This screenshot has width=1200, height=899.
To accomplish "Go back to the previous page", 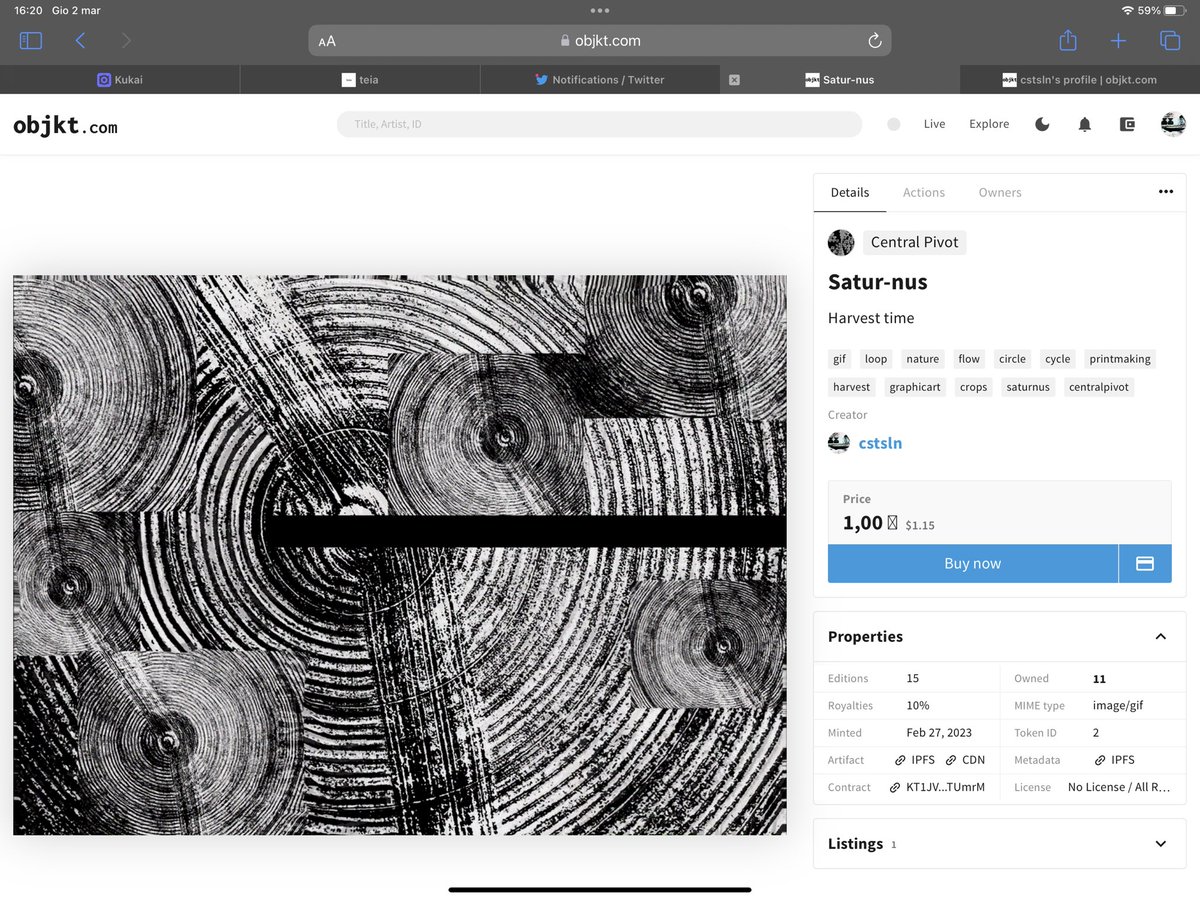I will (x=80, y=41).
